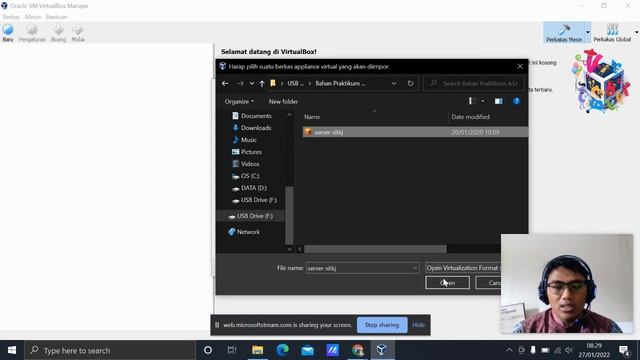
Task: Click the Mulai start toolbar icon
Action: [x=78, y=33]
